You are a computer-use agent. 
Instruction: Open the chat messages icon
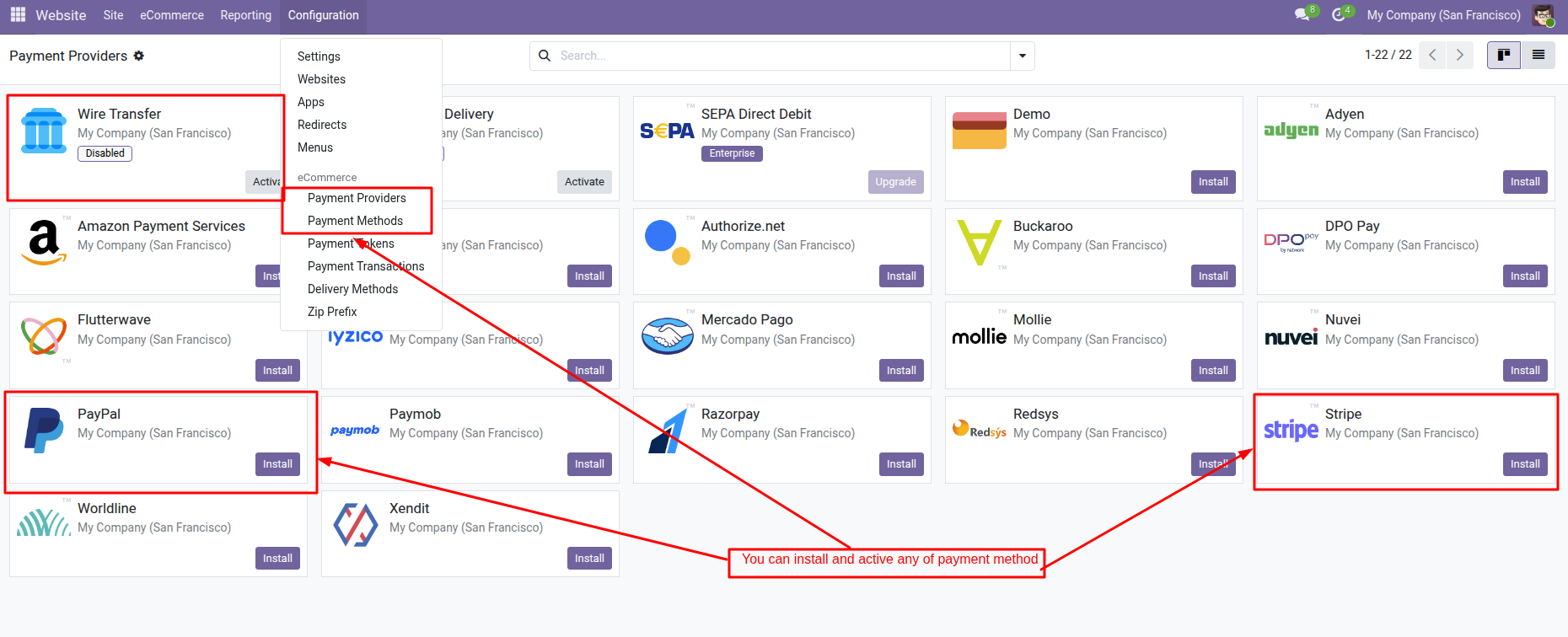(1302, 15)
